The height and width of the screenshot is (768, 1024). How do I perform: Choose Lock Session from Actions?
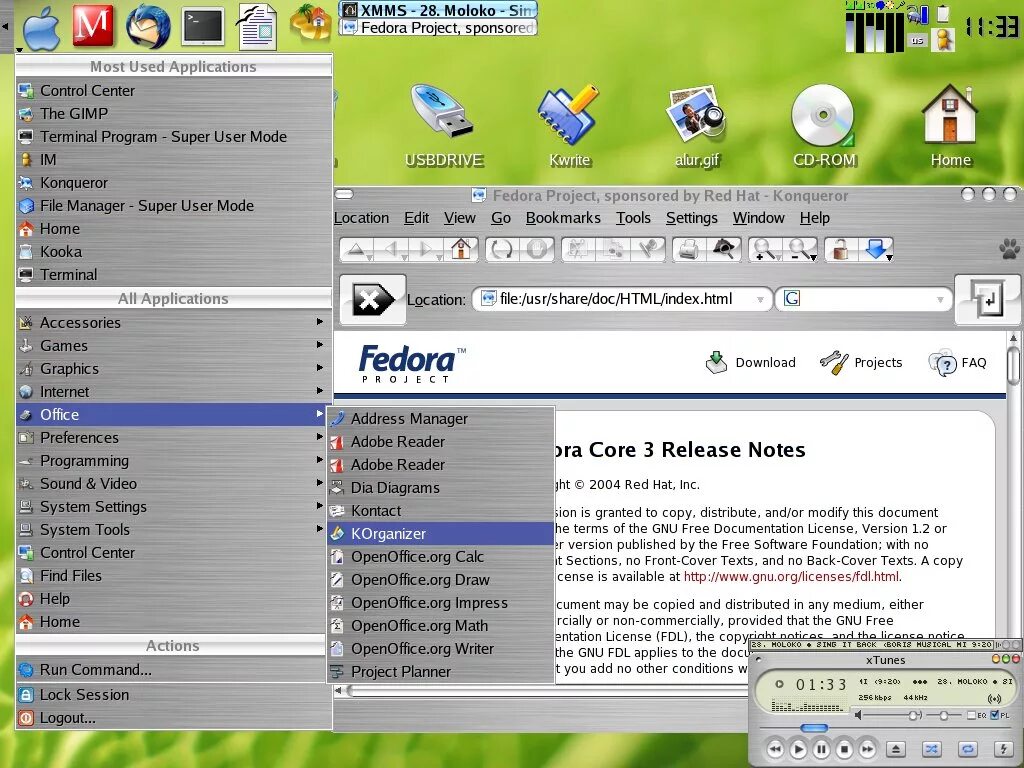click(173, 695)
